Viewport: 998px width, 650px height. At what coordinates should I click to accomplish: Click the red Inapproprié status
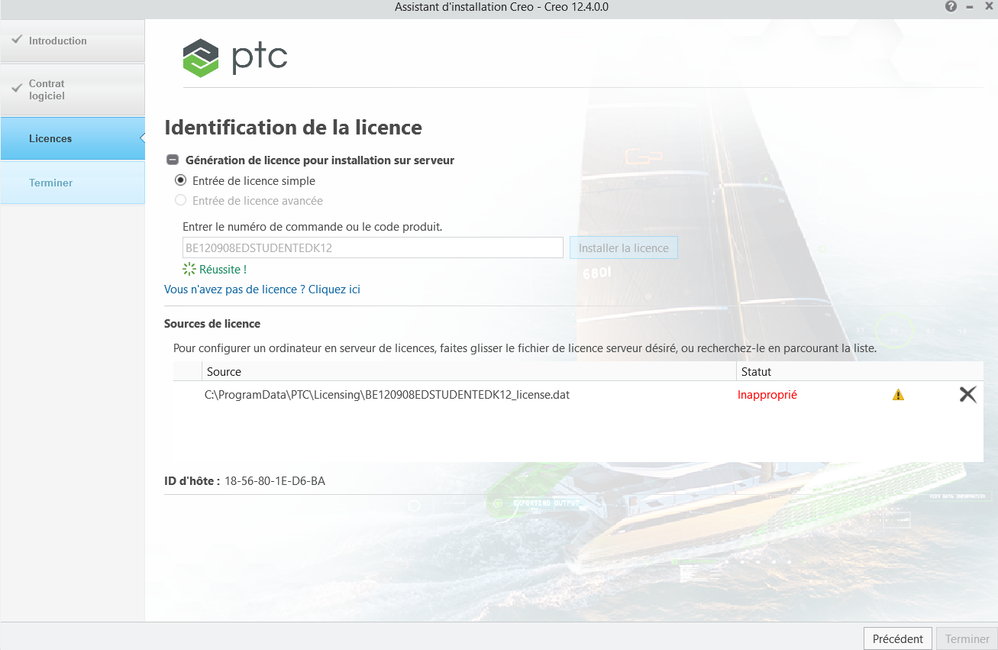coord(767,395)
